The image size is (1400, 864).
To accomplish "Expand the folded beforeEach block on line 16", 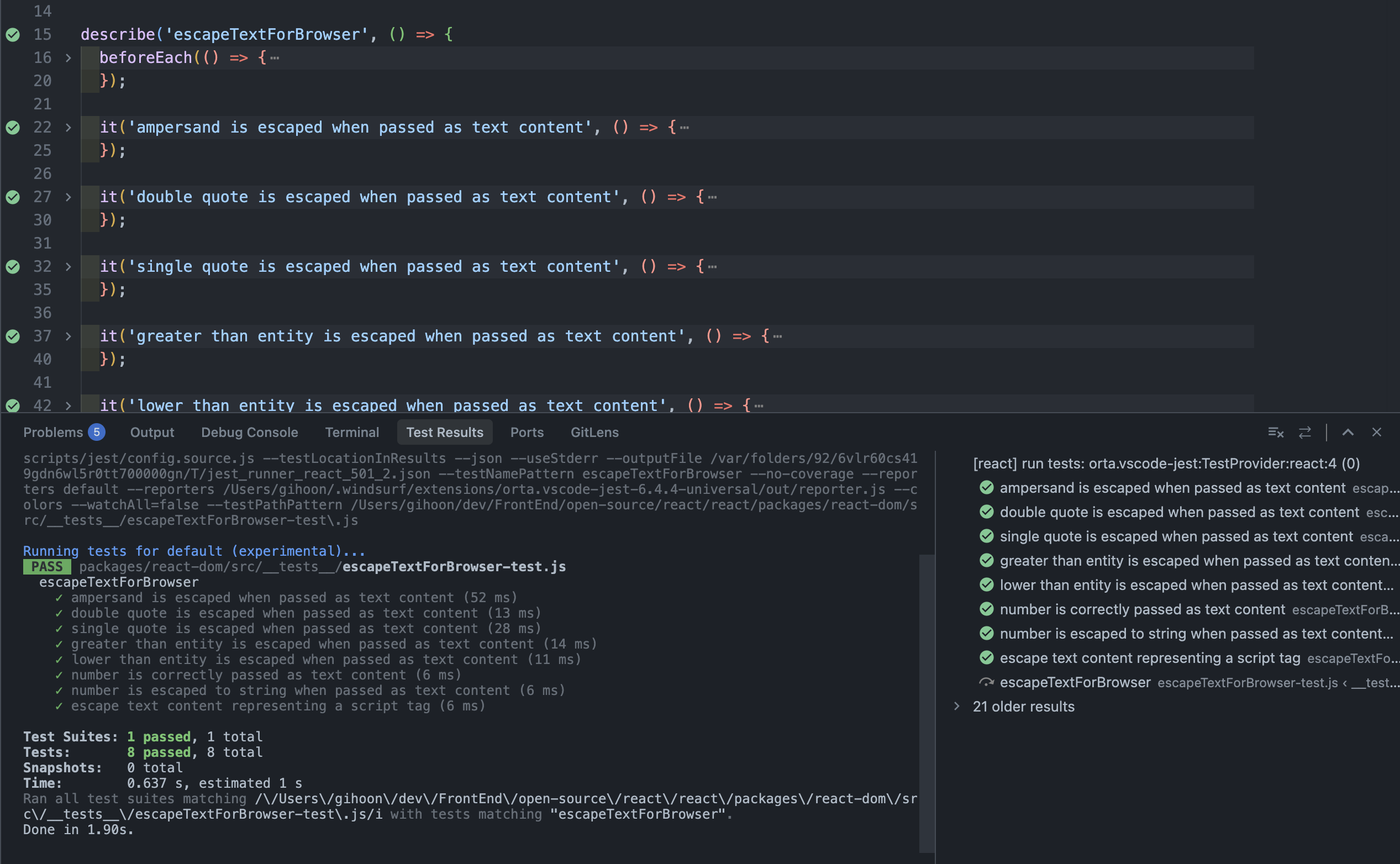I will coord(68,57).
